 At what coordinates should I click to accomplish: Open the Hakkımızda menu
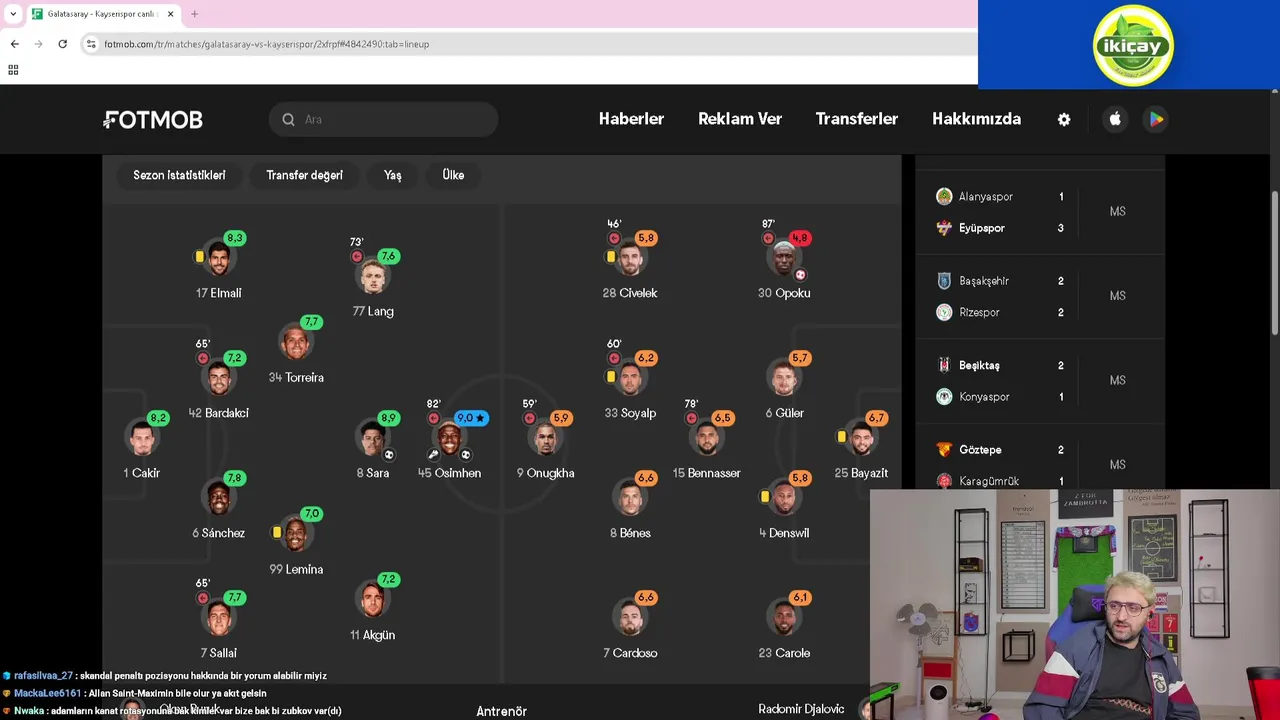[x=976, y=119]
